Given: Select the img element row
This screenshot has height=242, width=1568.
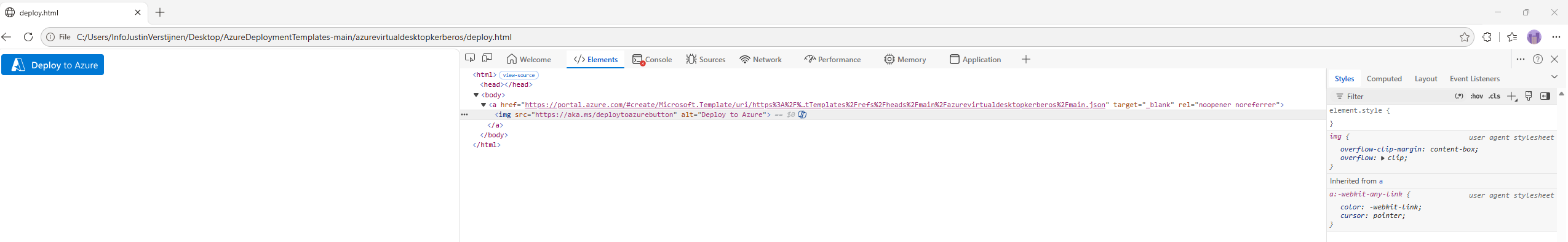Looking at the screenshot, I should point(893,115).
